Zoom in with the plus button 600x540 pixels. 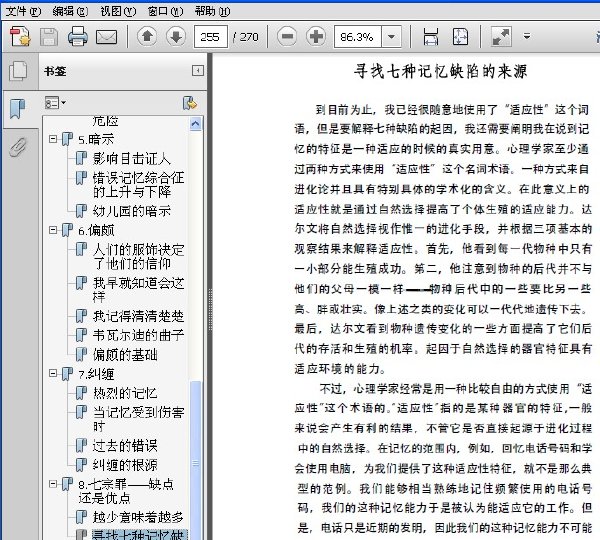coord(316,37)
